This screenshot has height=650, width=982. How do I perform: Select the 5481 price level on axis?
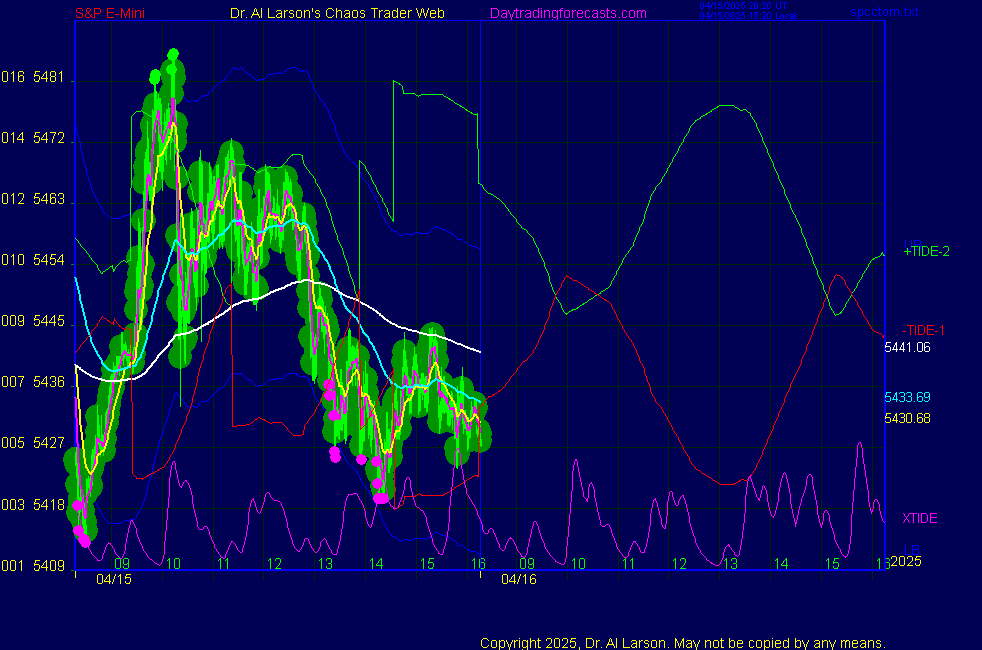tap(48, 77)
